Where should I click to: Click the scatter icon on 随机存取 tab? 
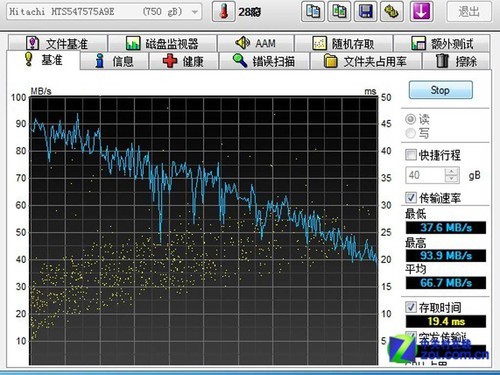(x=319, y=43)
